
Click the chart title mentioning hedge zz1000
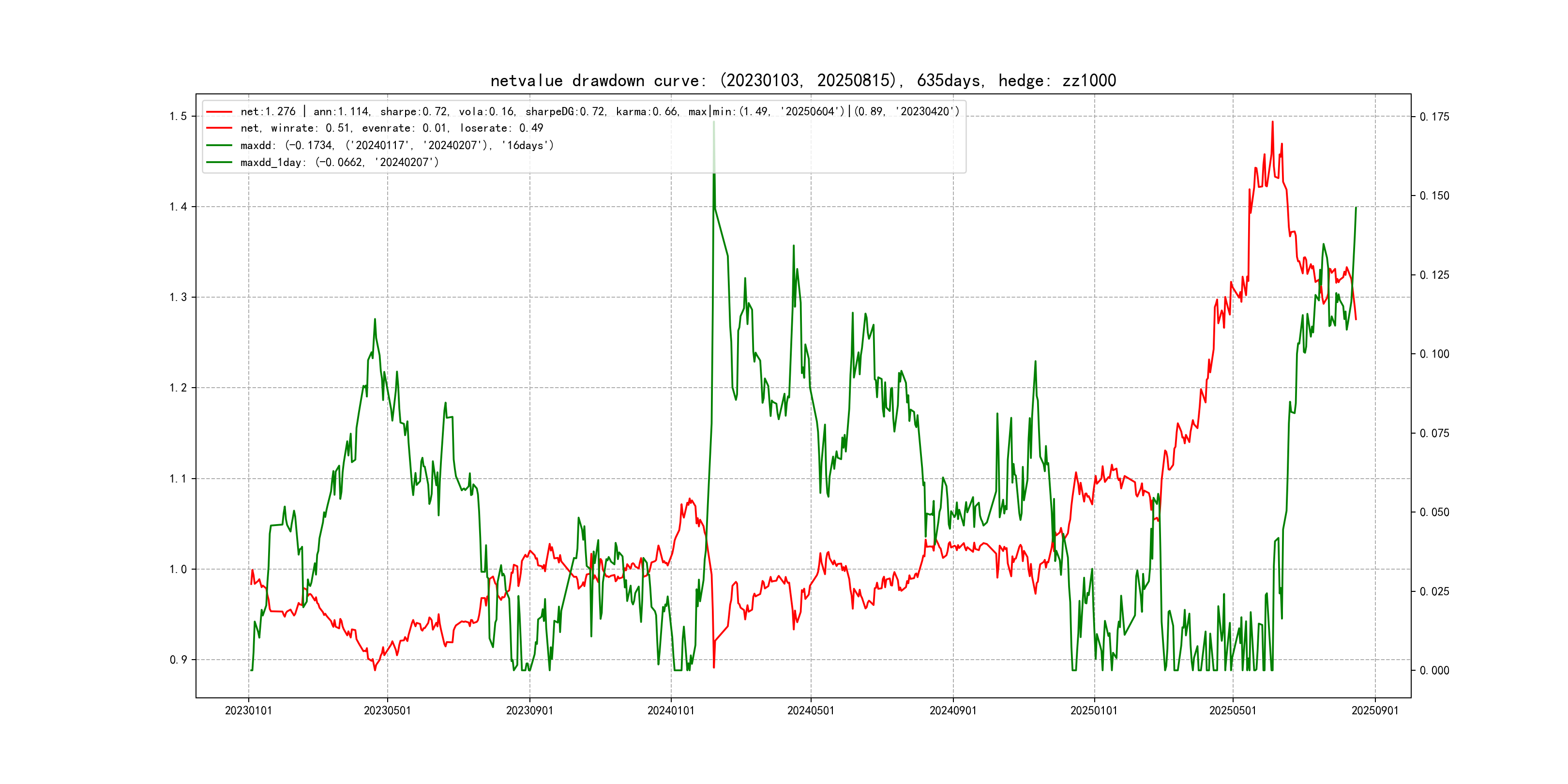803,80
